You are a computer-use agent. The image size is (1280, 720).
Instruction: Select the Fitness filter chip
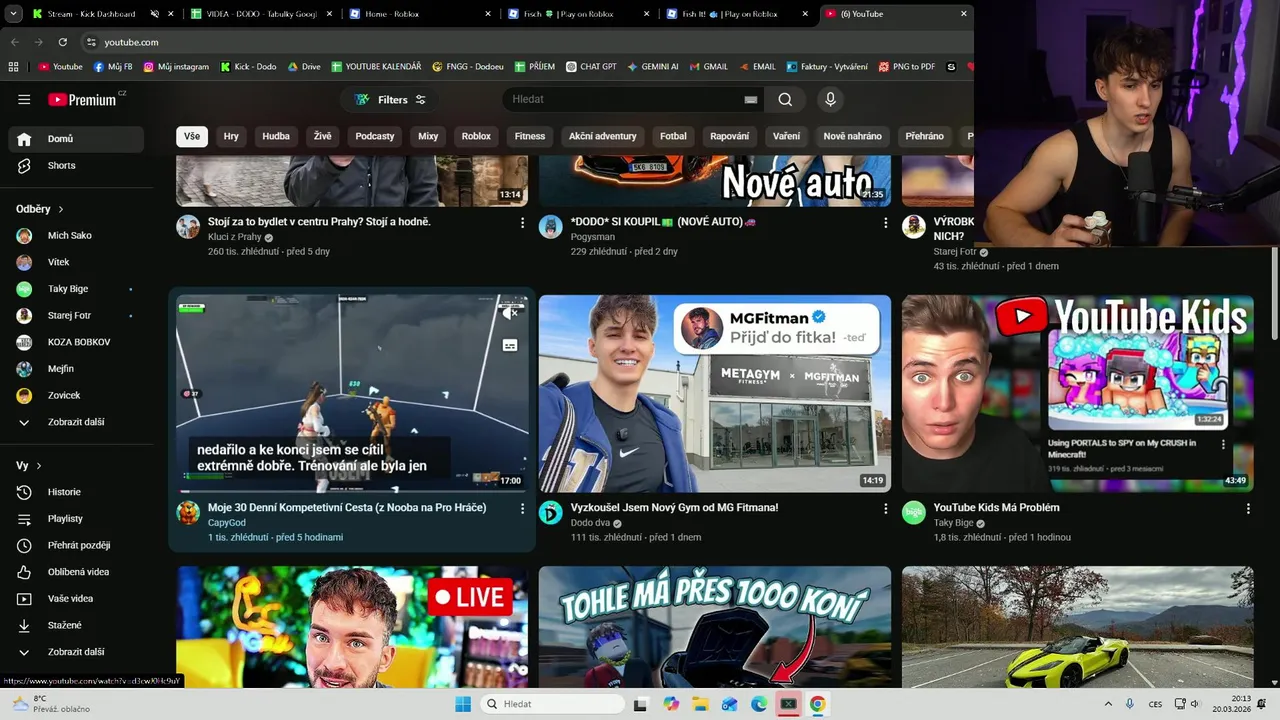(530, 136)
